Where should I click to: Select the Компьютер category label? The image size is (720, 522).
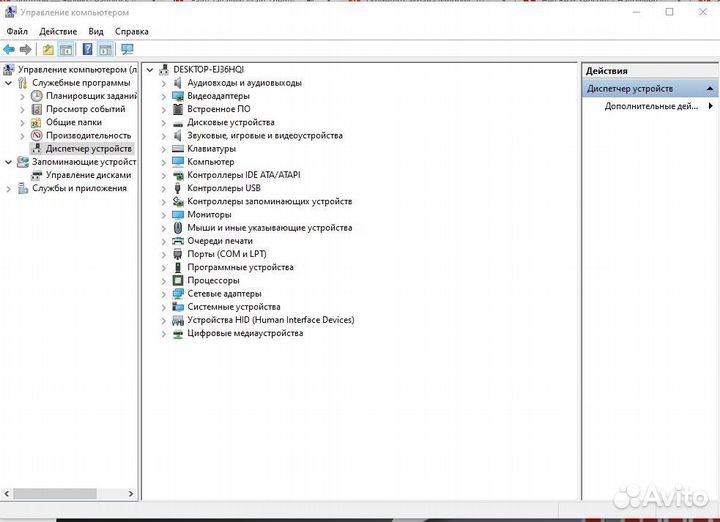211,162
